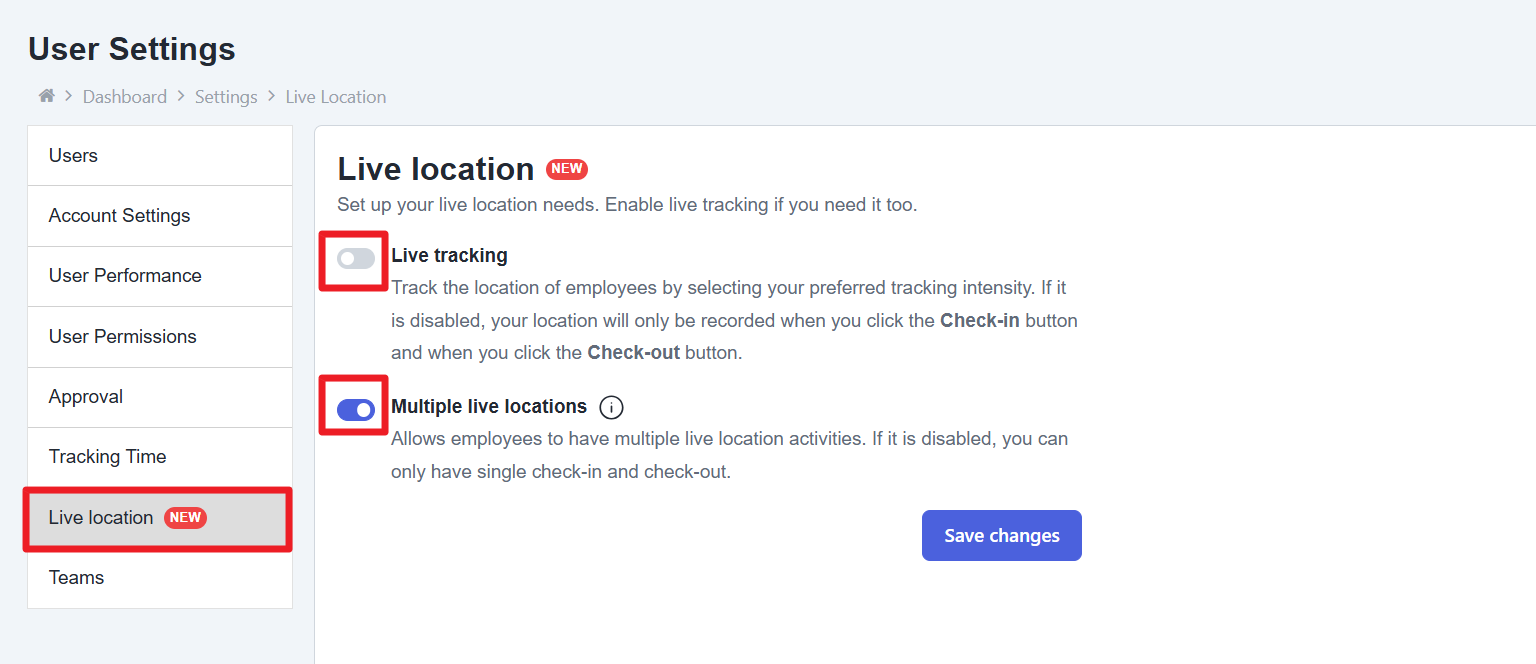Click the Live Location breadcrumb item

[x=335, y=97]
